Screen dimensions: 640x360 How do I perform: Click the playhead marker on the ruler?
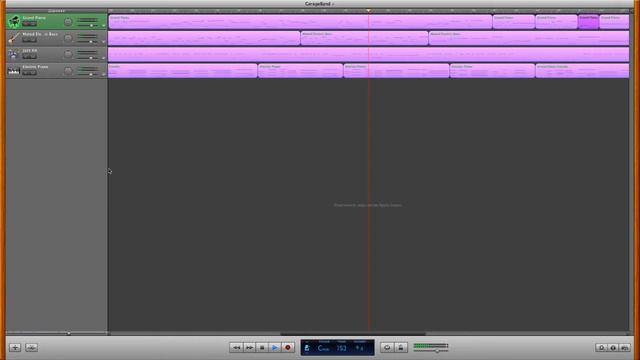[x=369, y=11]
